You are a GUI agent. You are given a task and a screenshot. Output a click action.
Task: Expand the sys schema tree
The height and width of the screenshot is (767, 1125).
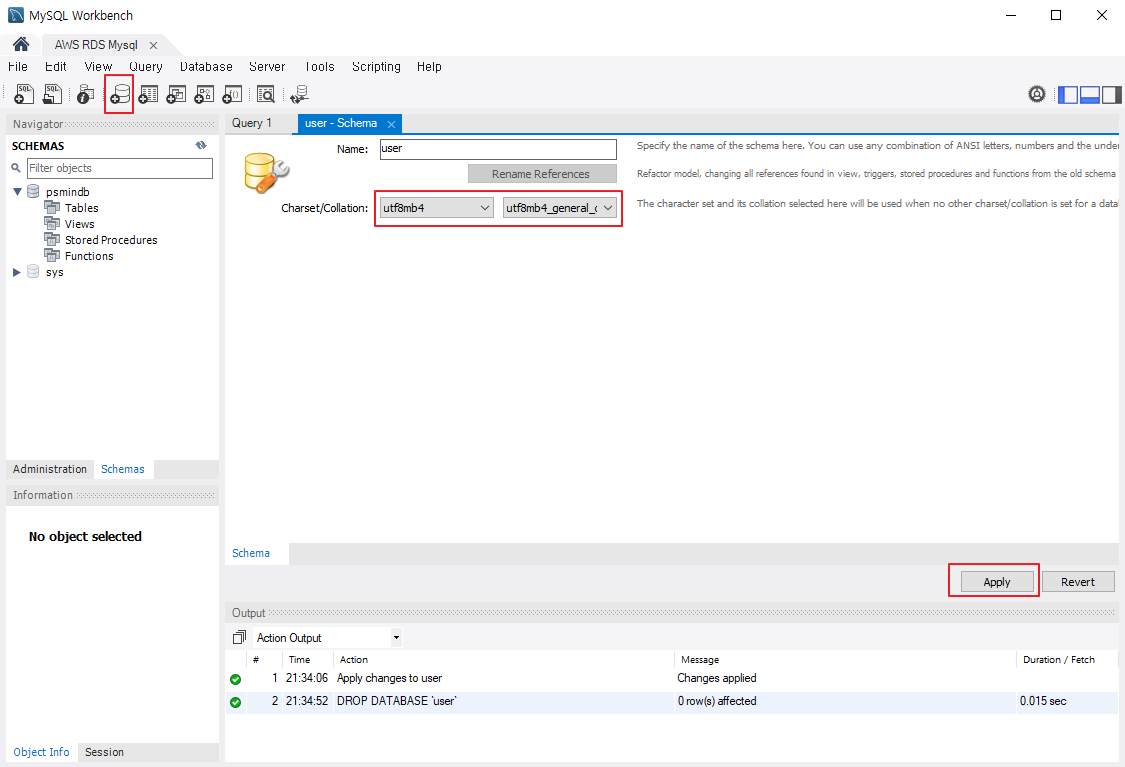pyautogui.click(x=17, y=272)
